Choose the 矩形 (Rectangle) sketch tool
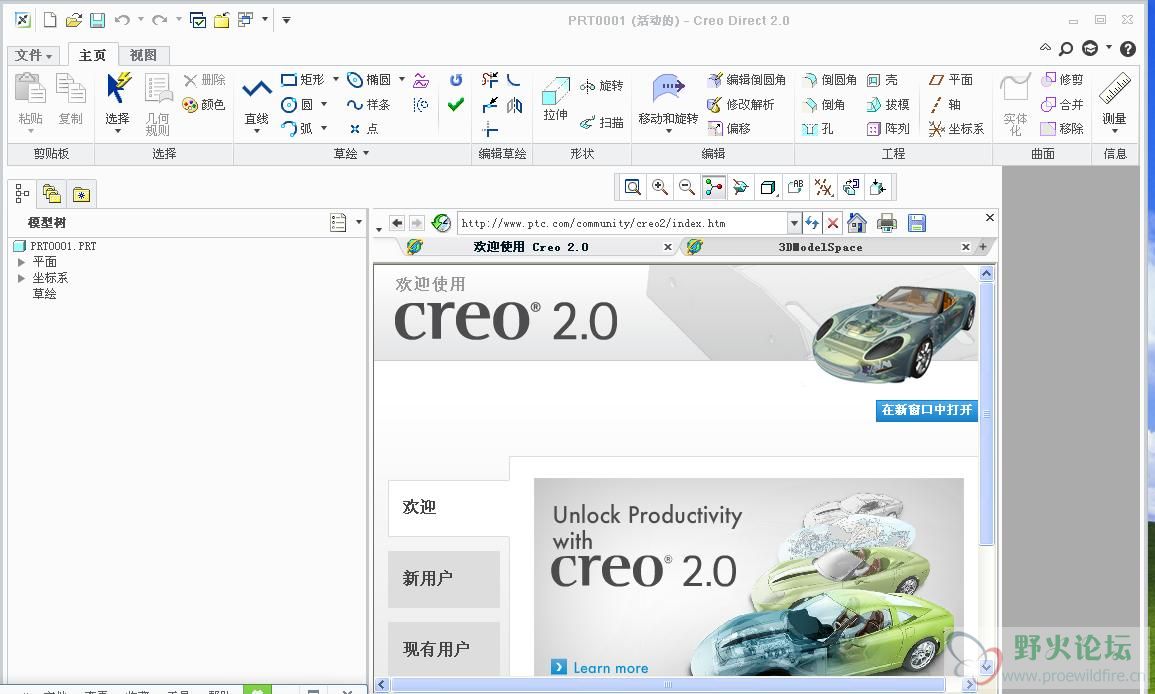The height and width of the screenshot is (694, 1155). coord(303,80)
